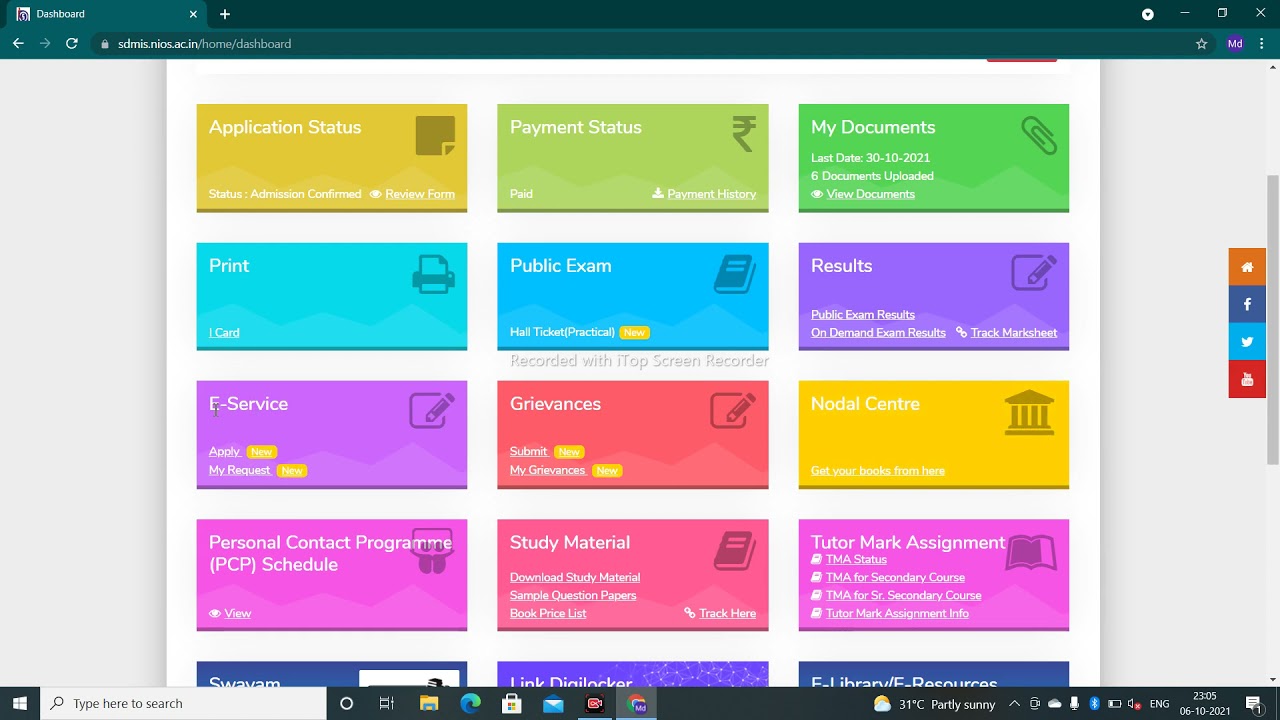Click the Application Status note icon
The height and width of the screenshot is (720, 1280).
435,136
